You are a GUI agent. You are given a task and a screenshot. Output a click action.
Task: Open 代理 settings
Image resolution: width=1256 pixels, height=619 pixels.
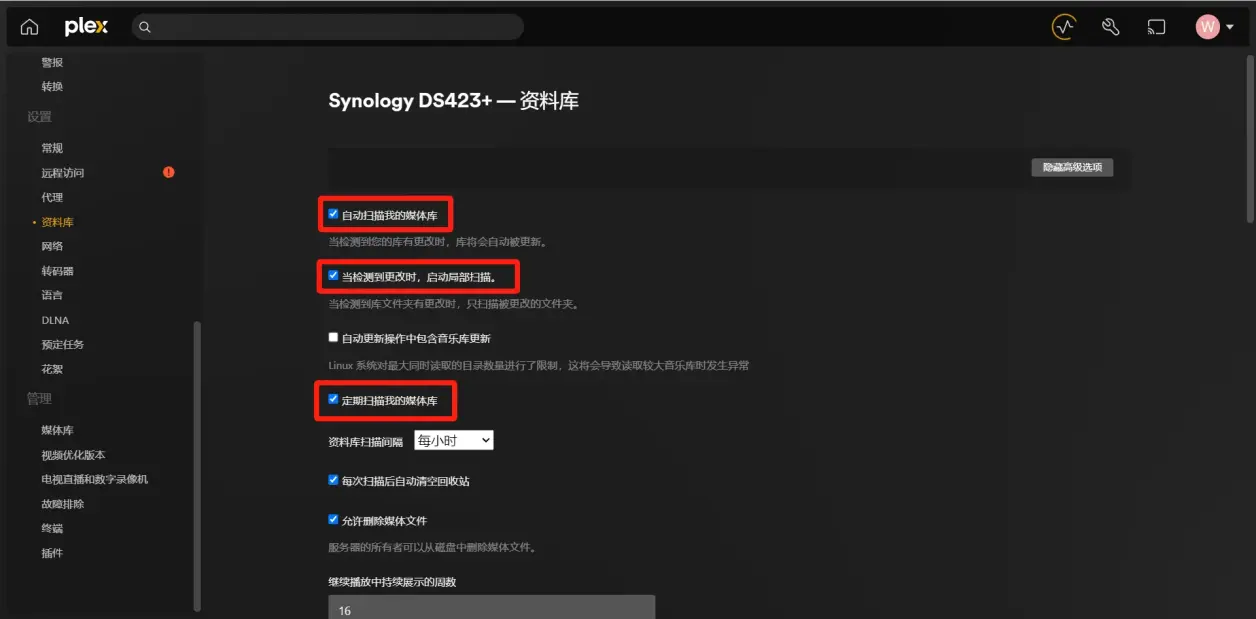point(52,197)
